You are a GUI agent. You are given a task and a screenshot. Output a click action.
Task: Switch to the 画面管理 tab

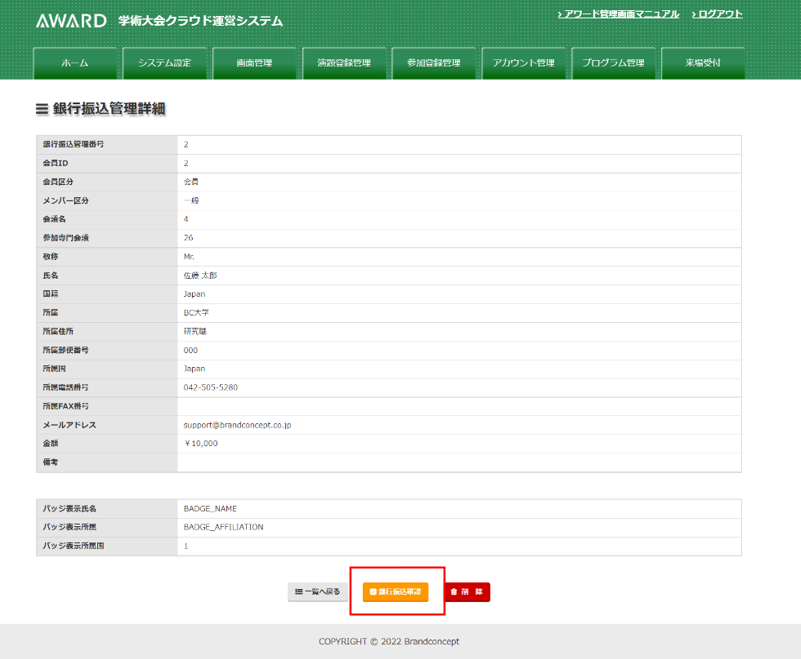tap(254, 63)
